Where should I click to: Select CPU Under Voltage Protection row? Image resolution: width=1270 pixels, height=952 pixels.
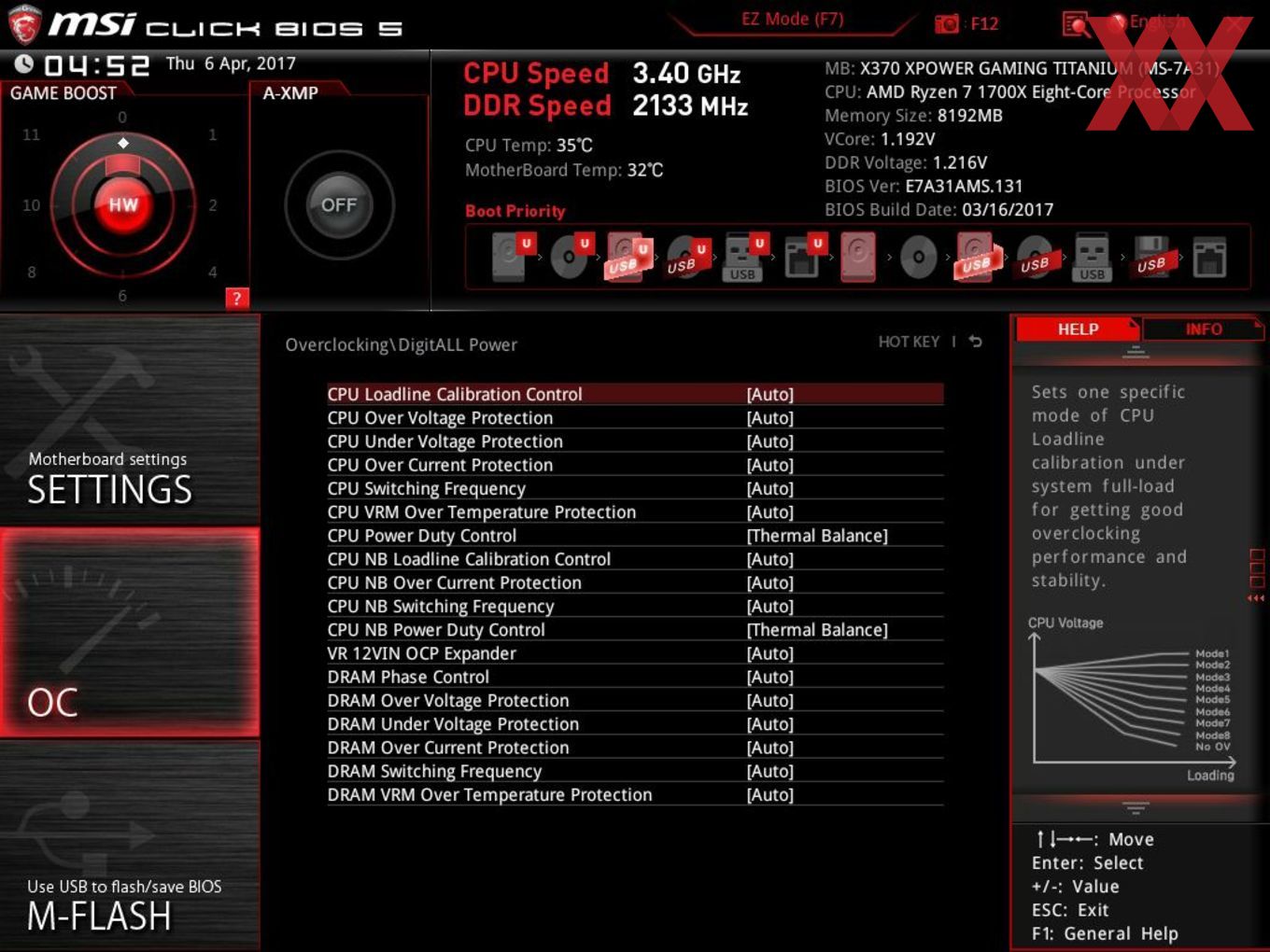click(635, 441)
